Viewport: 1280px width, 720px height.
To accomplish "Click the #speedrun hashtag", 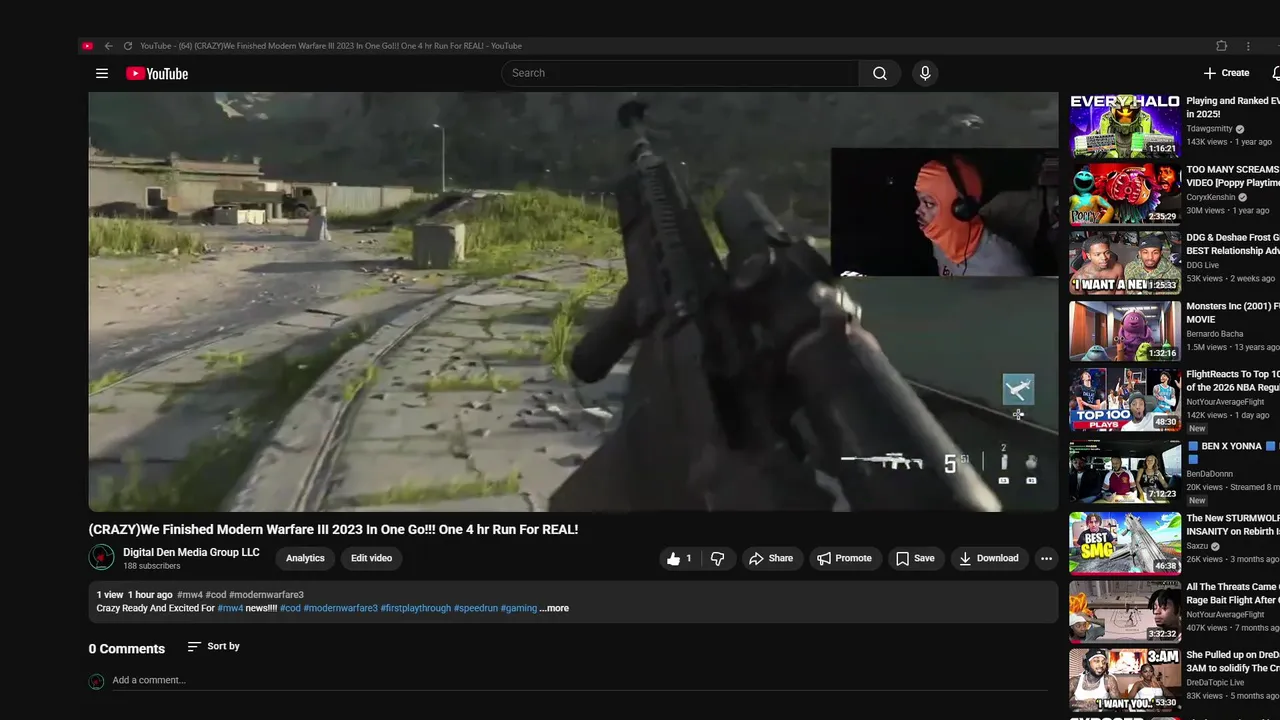I will click(475, 608).
